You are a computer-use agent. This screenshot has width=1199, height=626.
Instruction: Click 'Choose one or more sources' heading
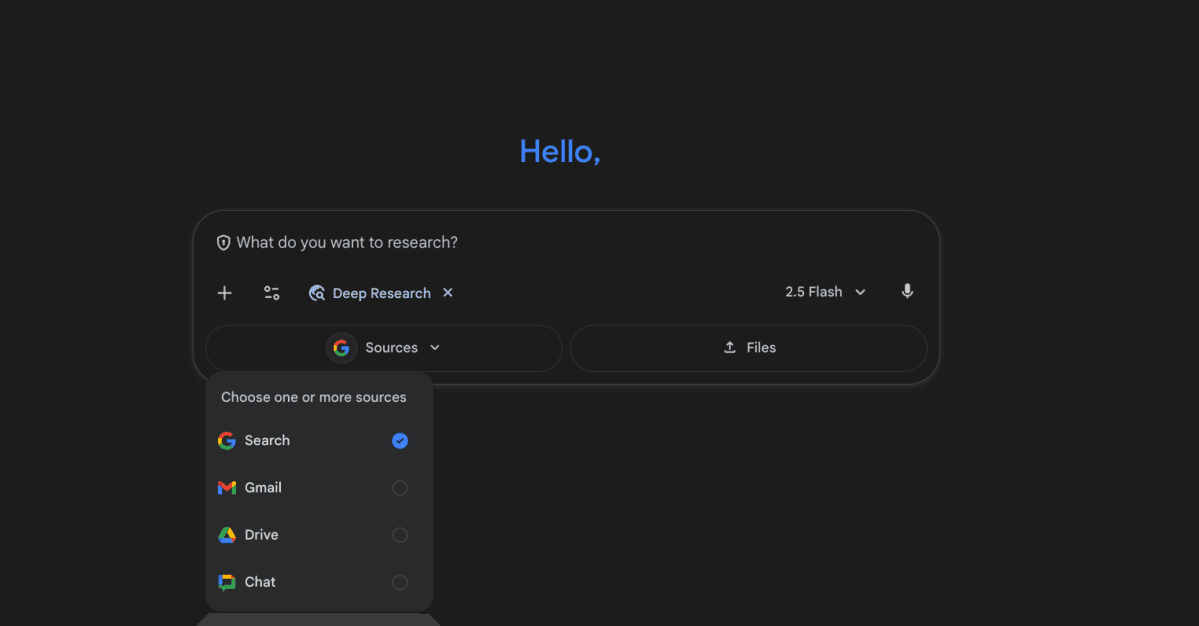point(314,397)
